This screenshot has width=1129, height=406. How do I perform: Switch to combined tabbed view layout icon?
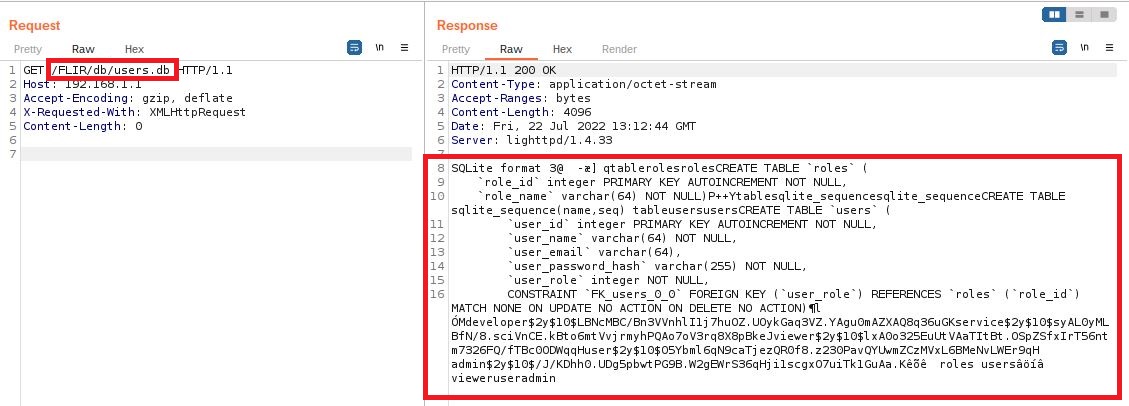click(1104, 14)
